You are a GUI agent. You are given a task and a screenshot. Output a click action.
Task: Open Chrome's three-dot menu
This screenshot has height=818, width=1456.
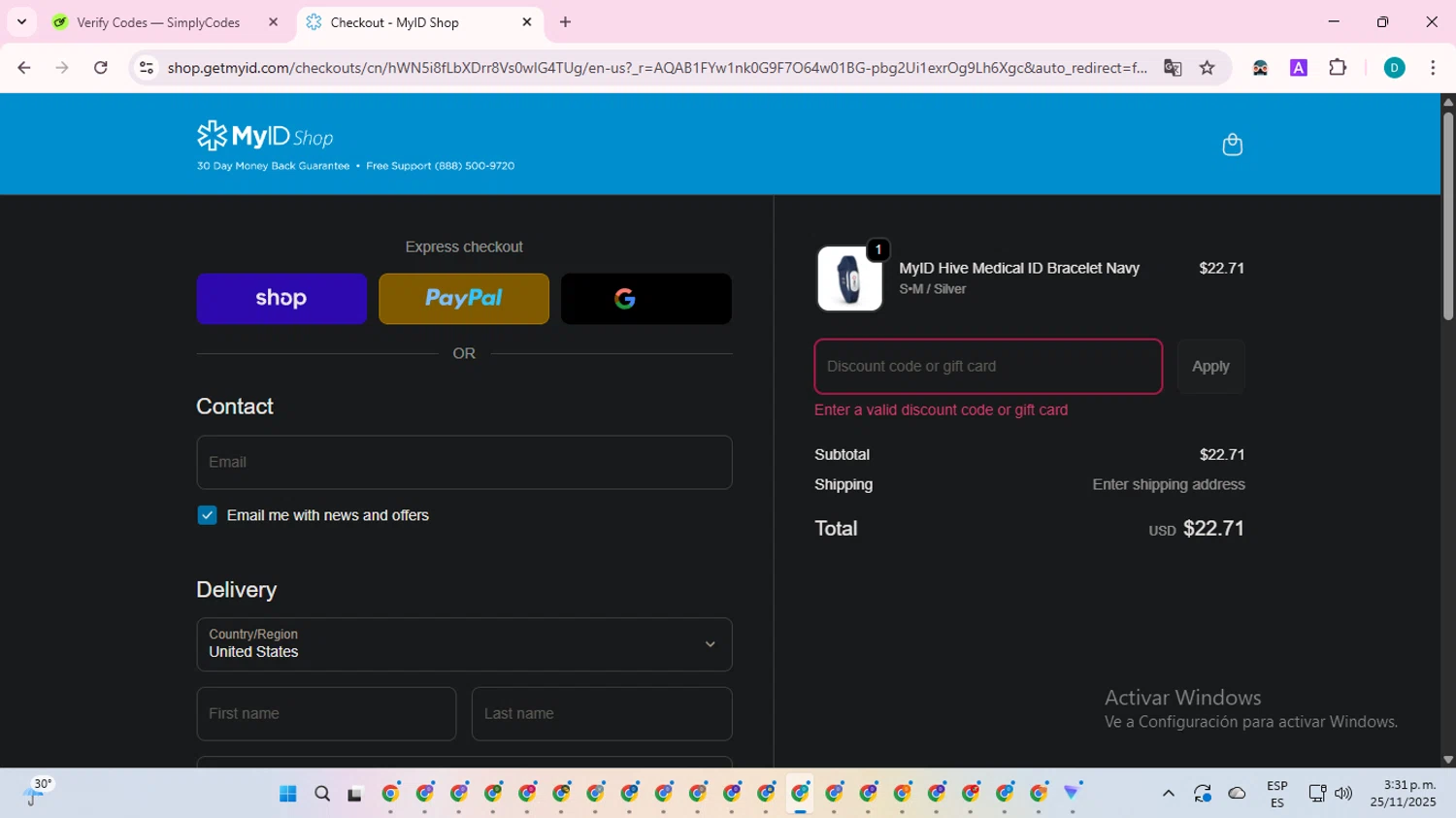click(1433, 68)
